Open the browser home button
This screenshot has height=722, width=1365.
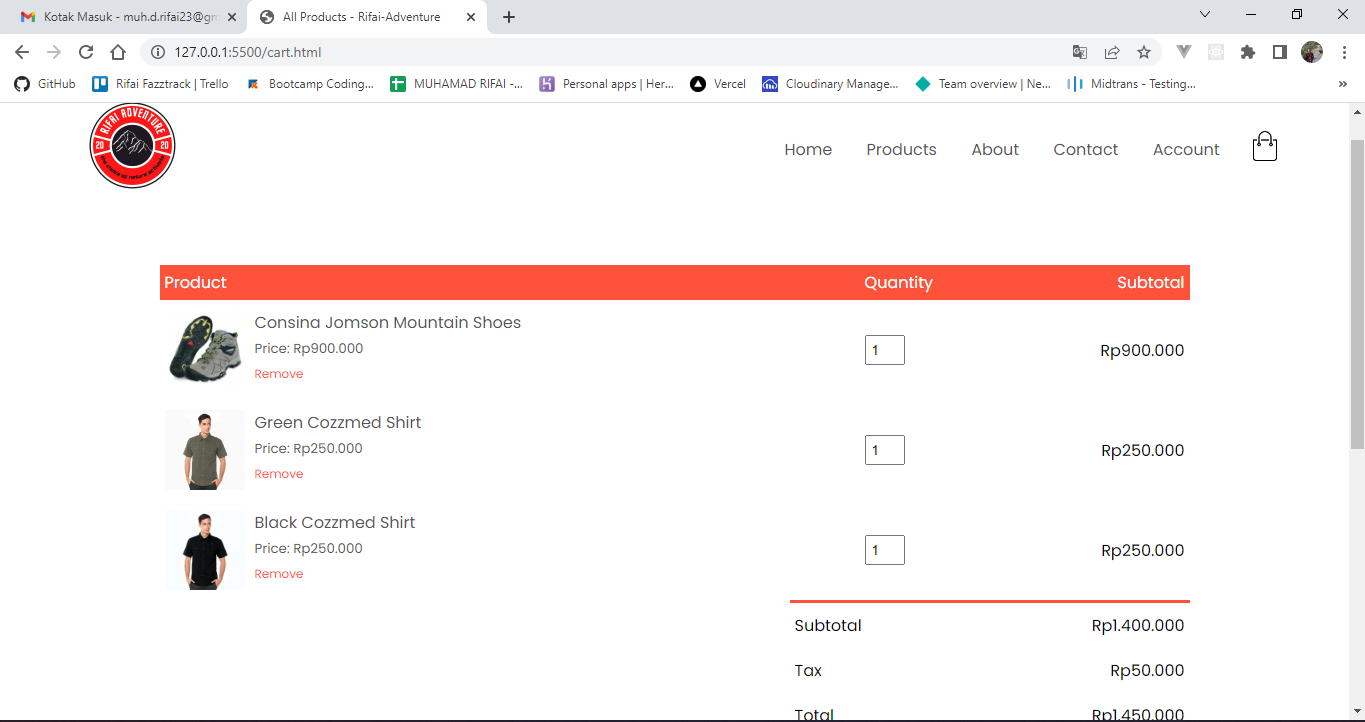(x=118, y=52)
